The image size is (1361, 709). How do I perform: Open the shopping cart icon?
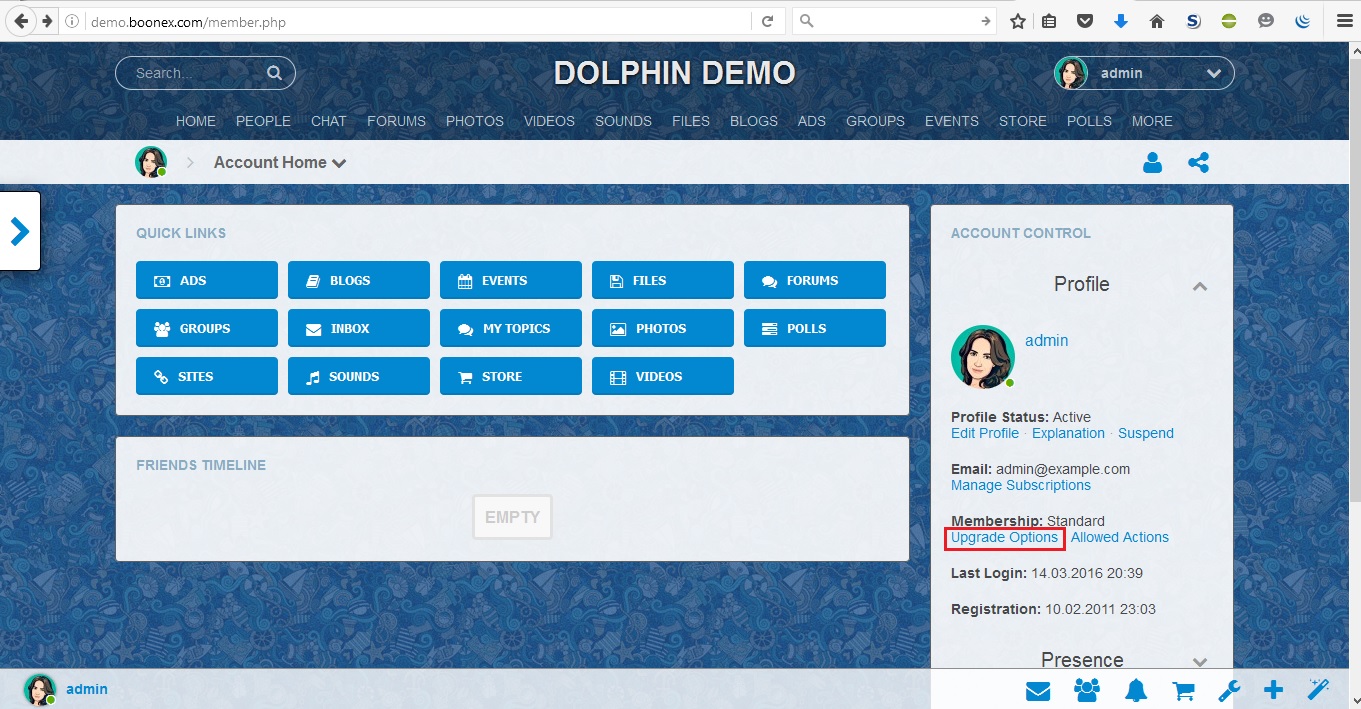tap(1183, 690)
